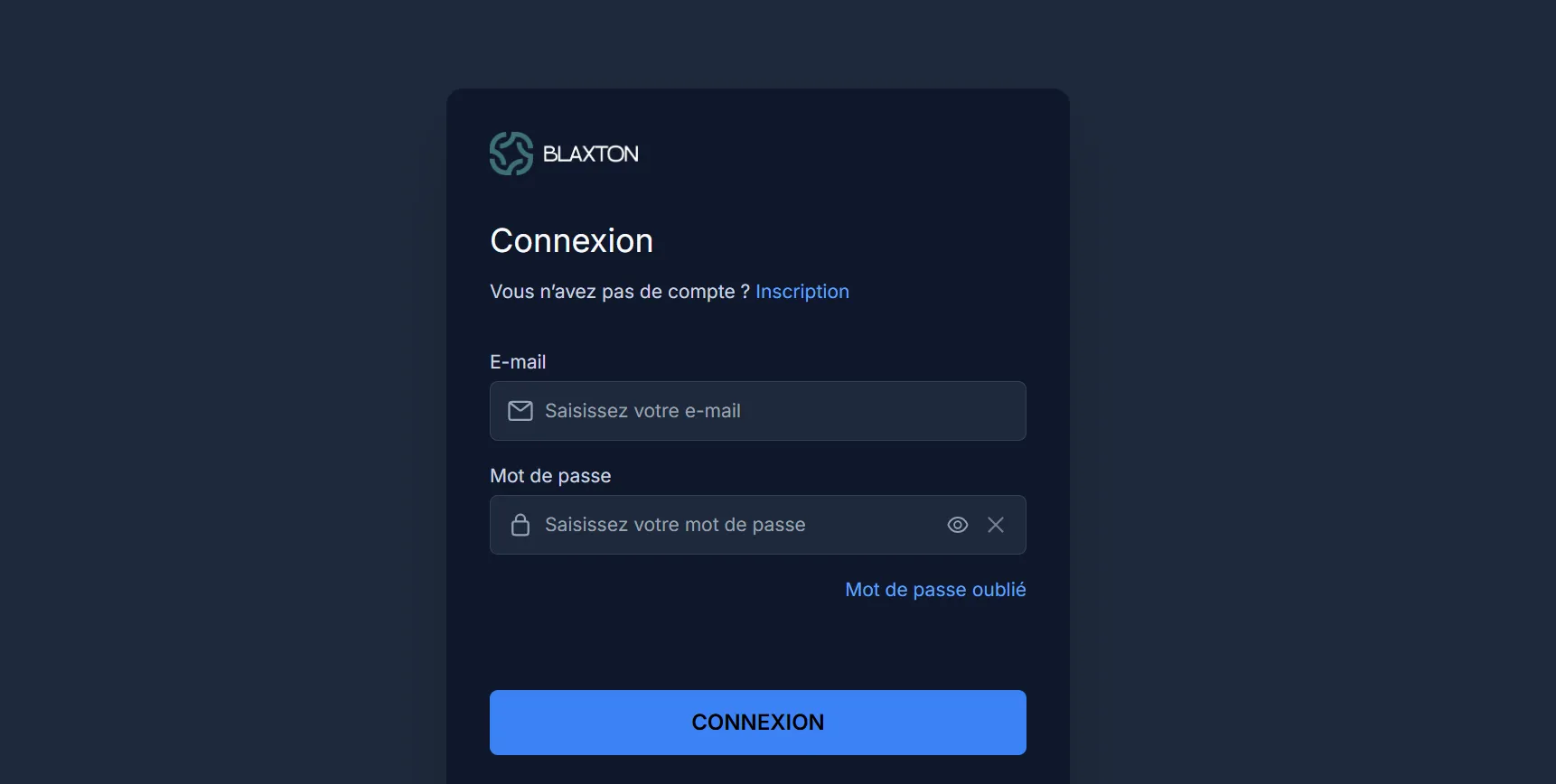Click the mail icon before placeholder text
The width and height of the screenshot is (1556, 784).
click(x=520, y=411)
